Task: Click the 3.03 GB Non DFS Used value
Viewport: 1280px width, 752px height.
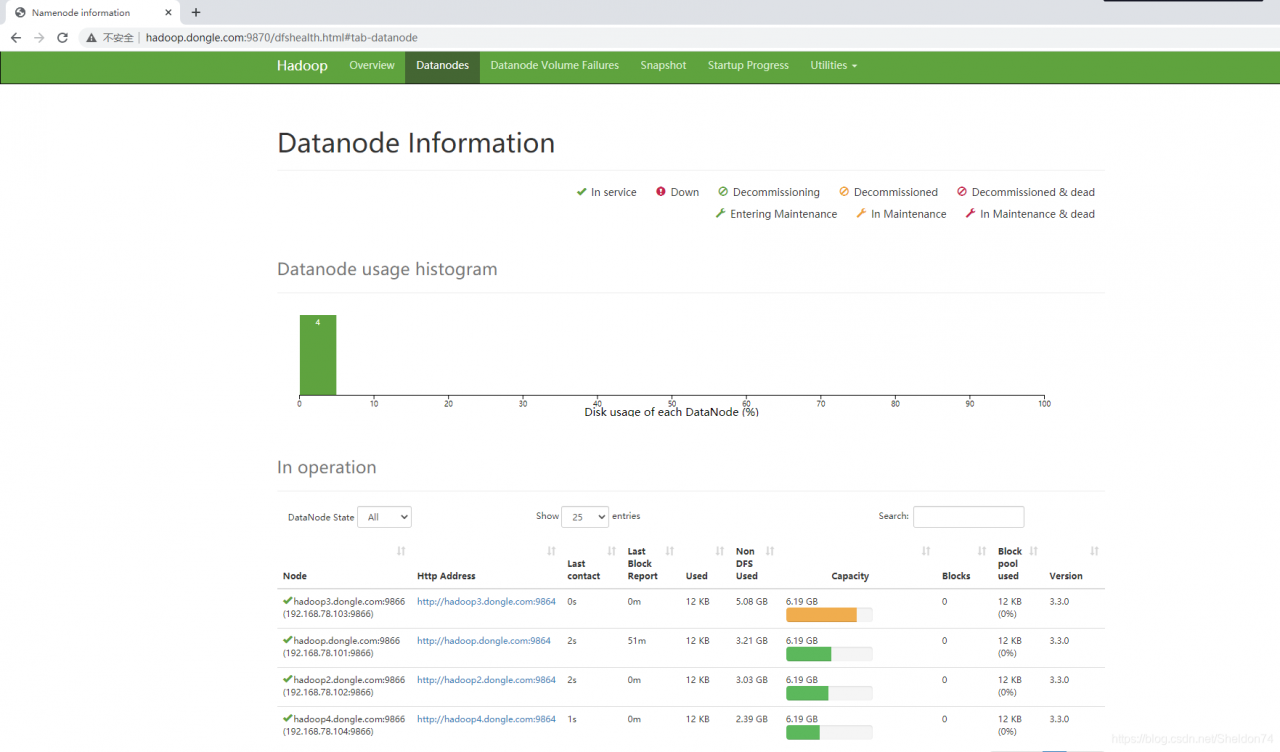Action: click(x=752, y=680)
